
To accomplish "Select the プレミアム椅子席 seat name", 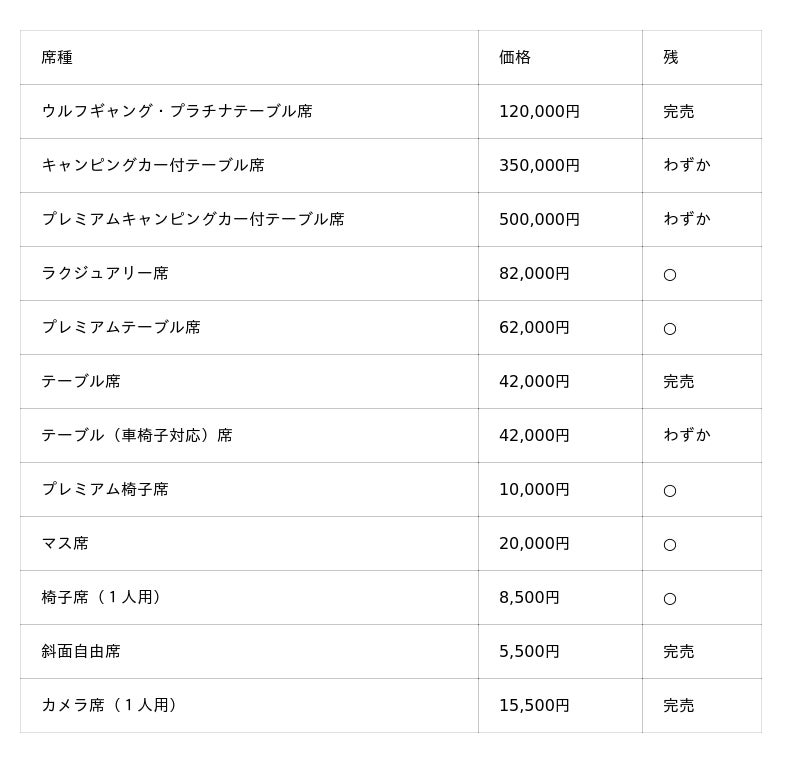I will [x=105, y=490].
